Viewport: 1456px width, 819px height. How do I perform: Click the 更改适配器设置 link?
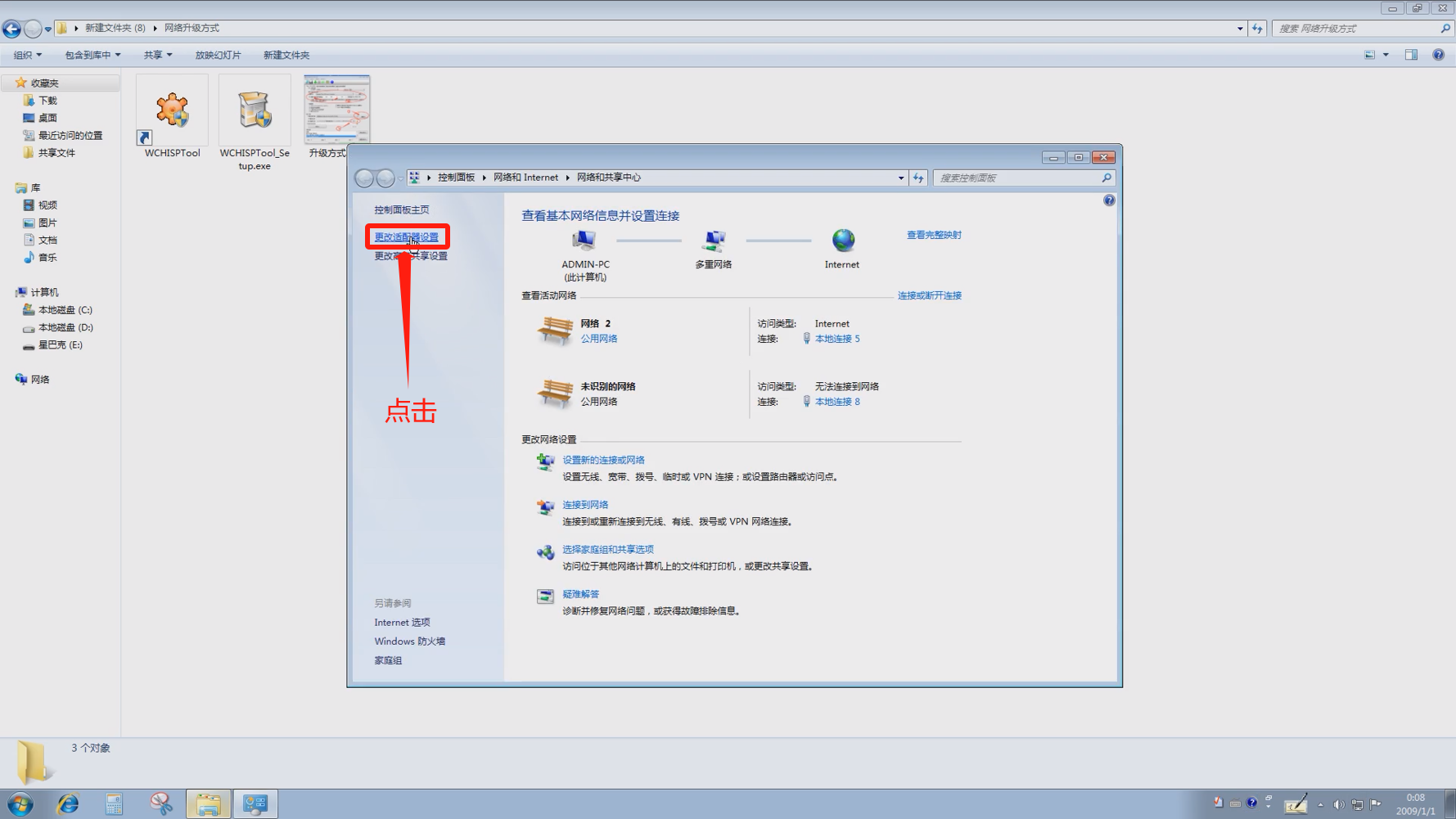click(x=406, y=237)
